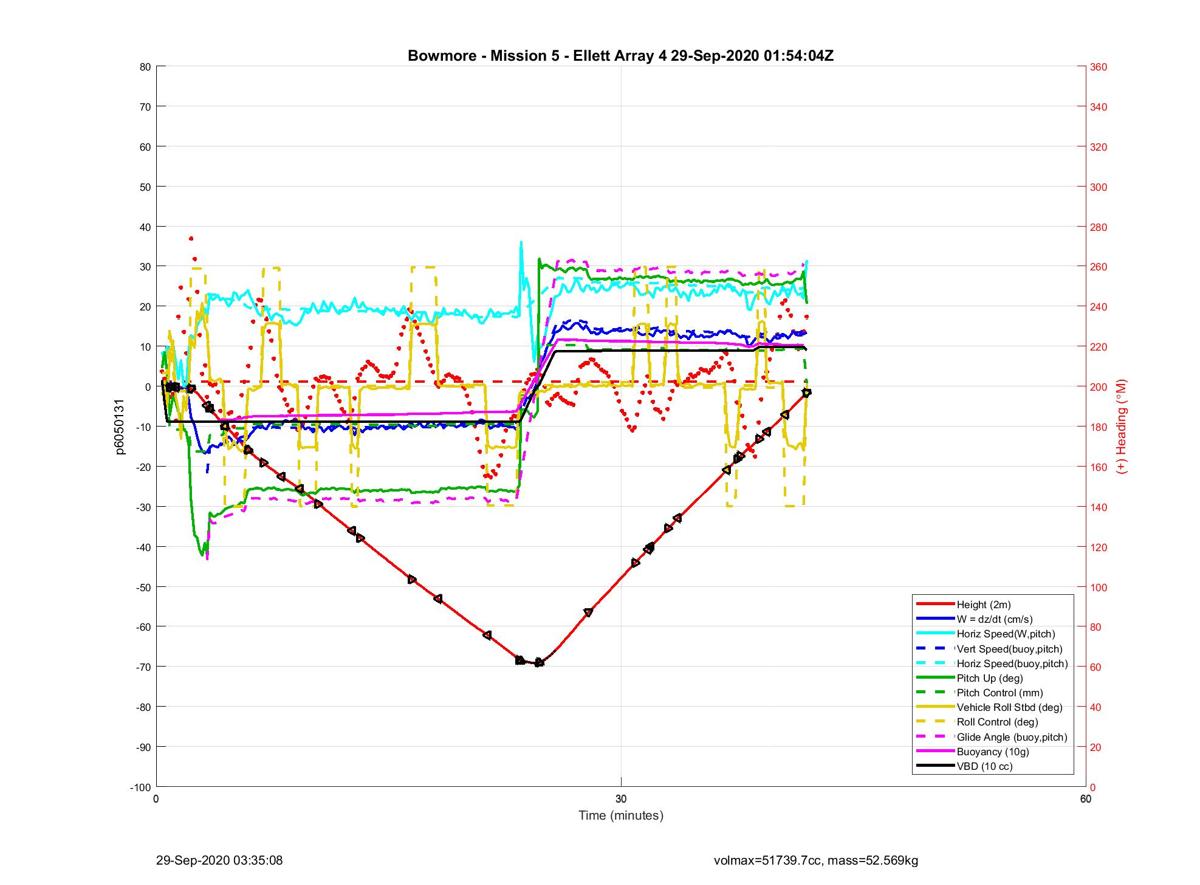Viewport: 1200px width, 885px height.
Task: Click left axis tick label '-60'
Action: [142, 627]
